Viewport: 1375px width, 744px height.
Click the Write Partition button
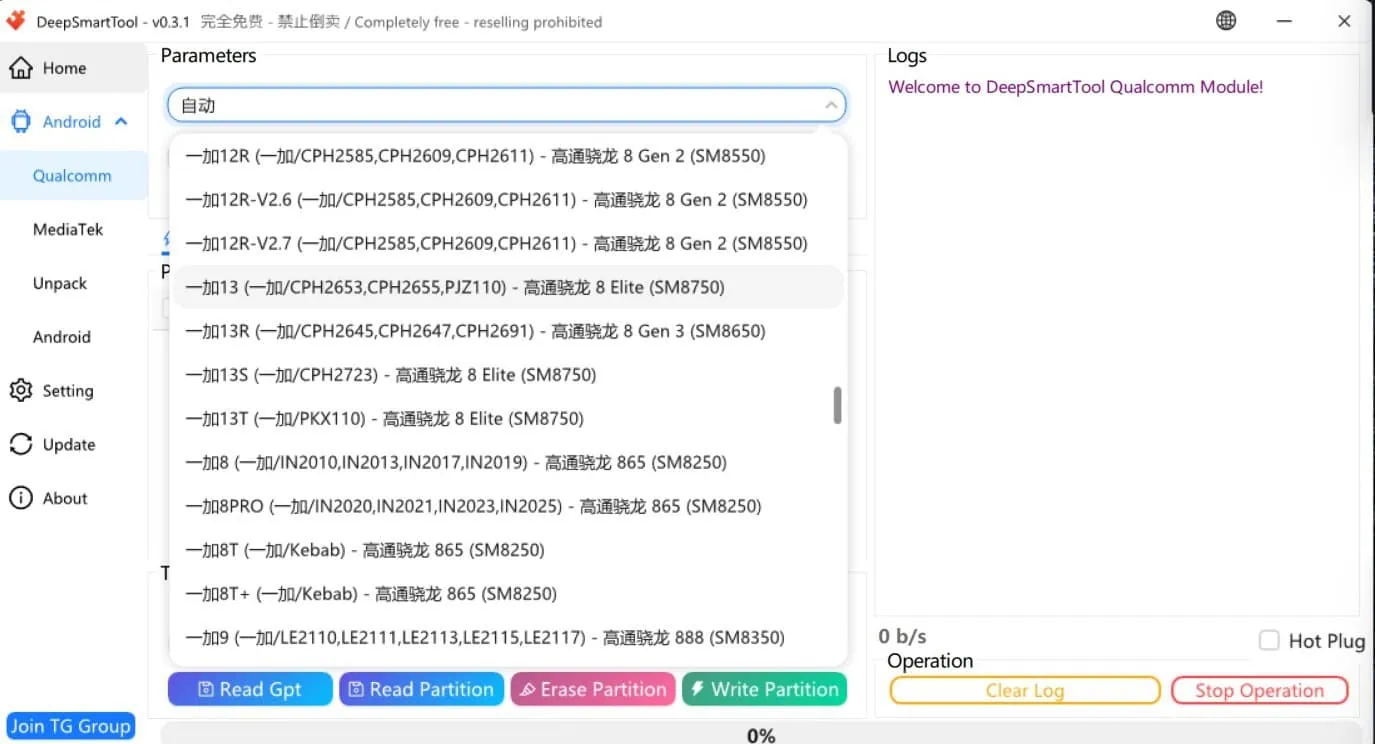[765, 689]
